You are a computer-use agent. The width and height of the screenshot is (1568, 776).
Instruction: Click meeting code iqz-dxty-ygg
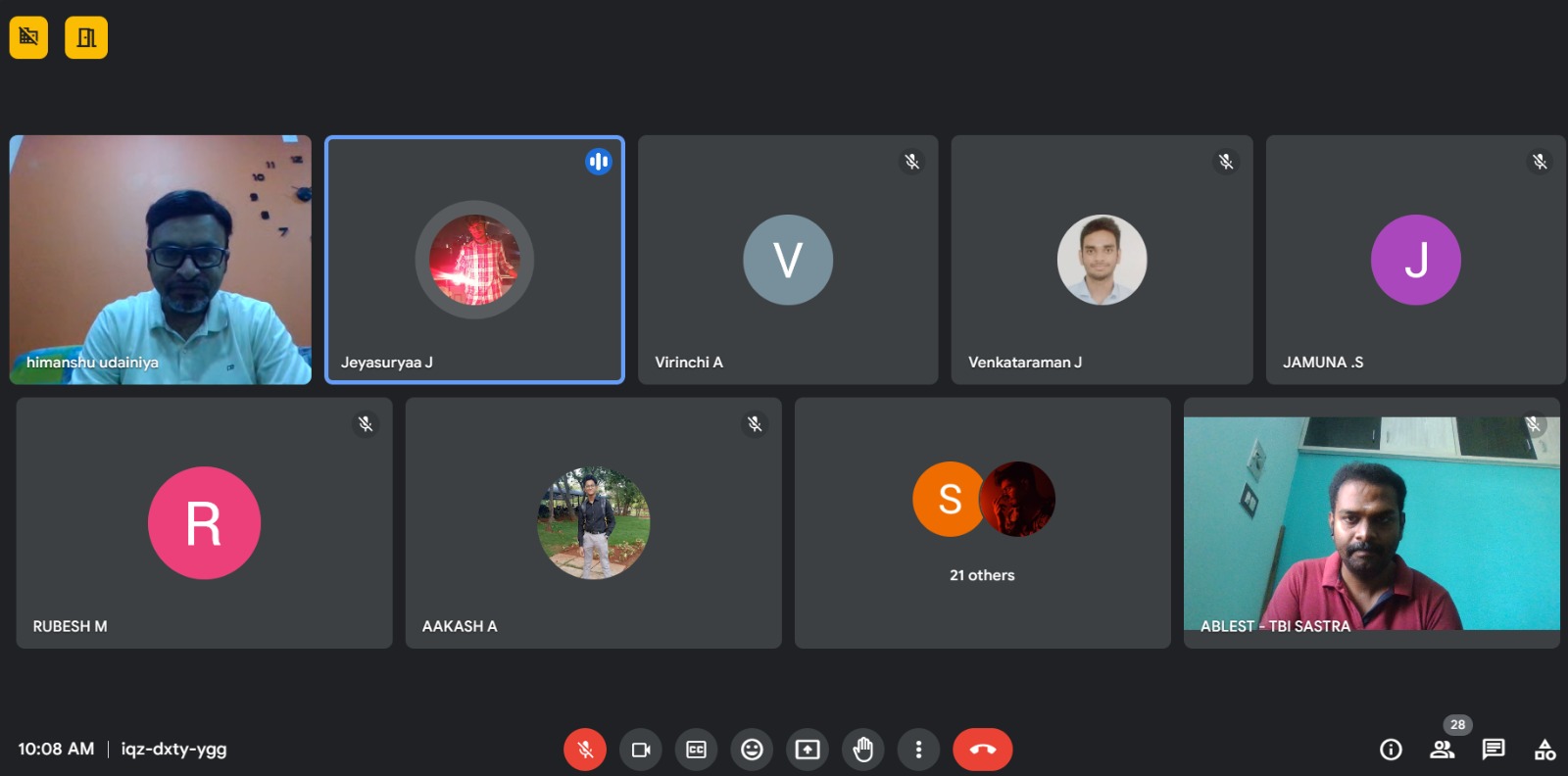point(173,750)
